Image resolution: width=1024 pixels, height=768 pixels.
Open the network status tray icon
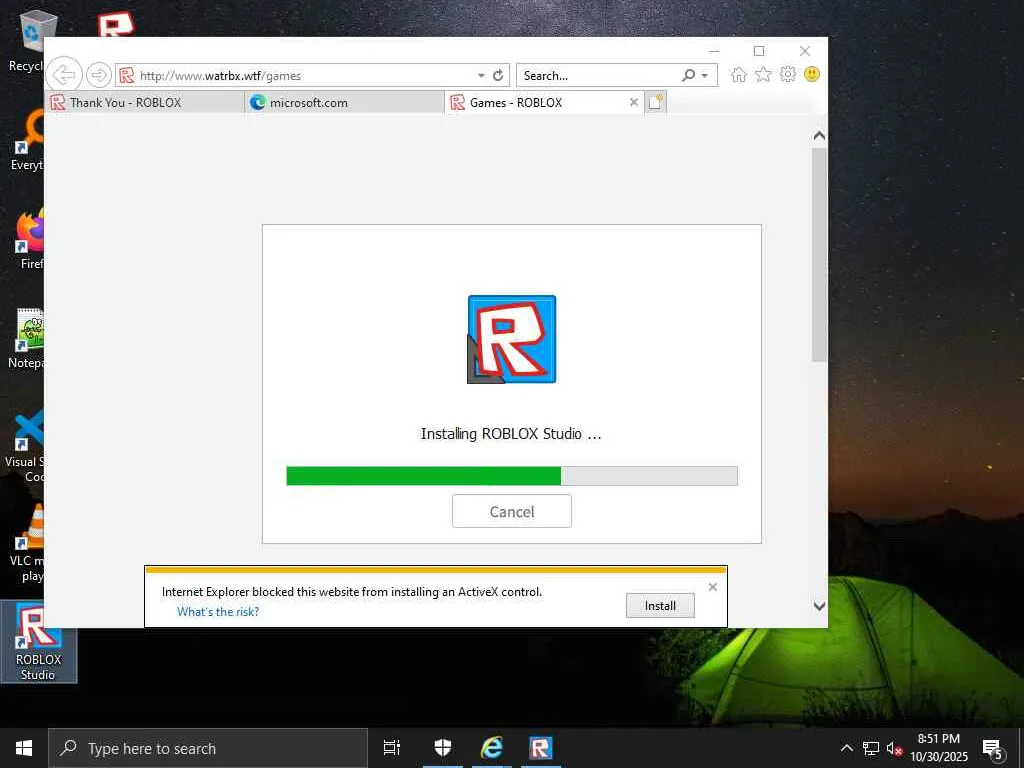(x=871, y=748)
